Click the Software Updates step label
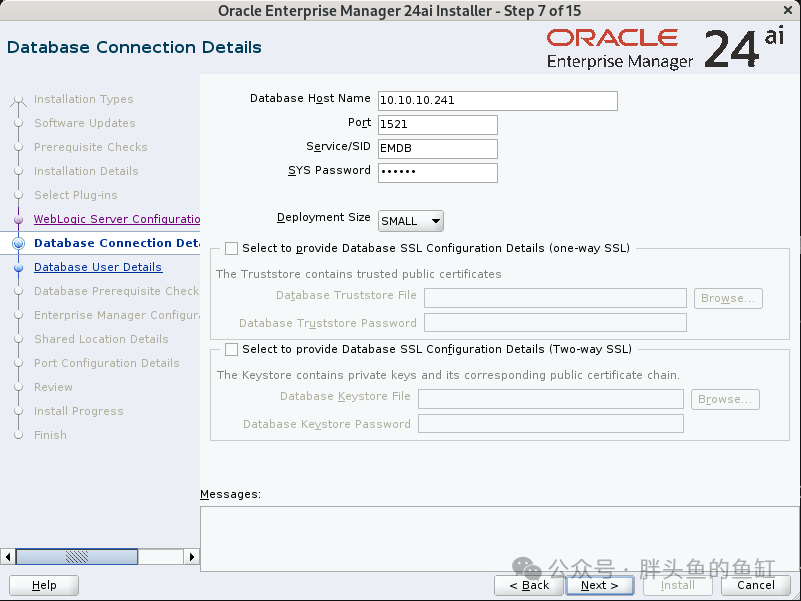Viewport: 801px width, 601px height. 85,123
